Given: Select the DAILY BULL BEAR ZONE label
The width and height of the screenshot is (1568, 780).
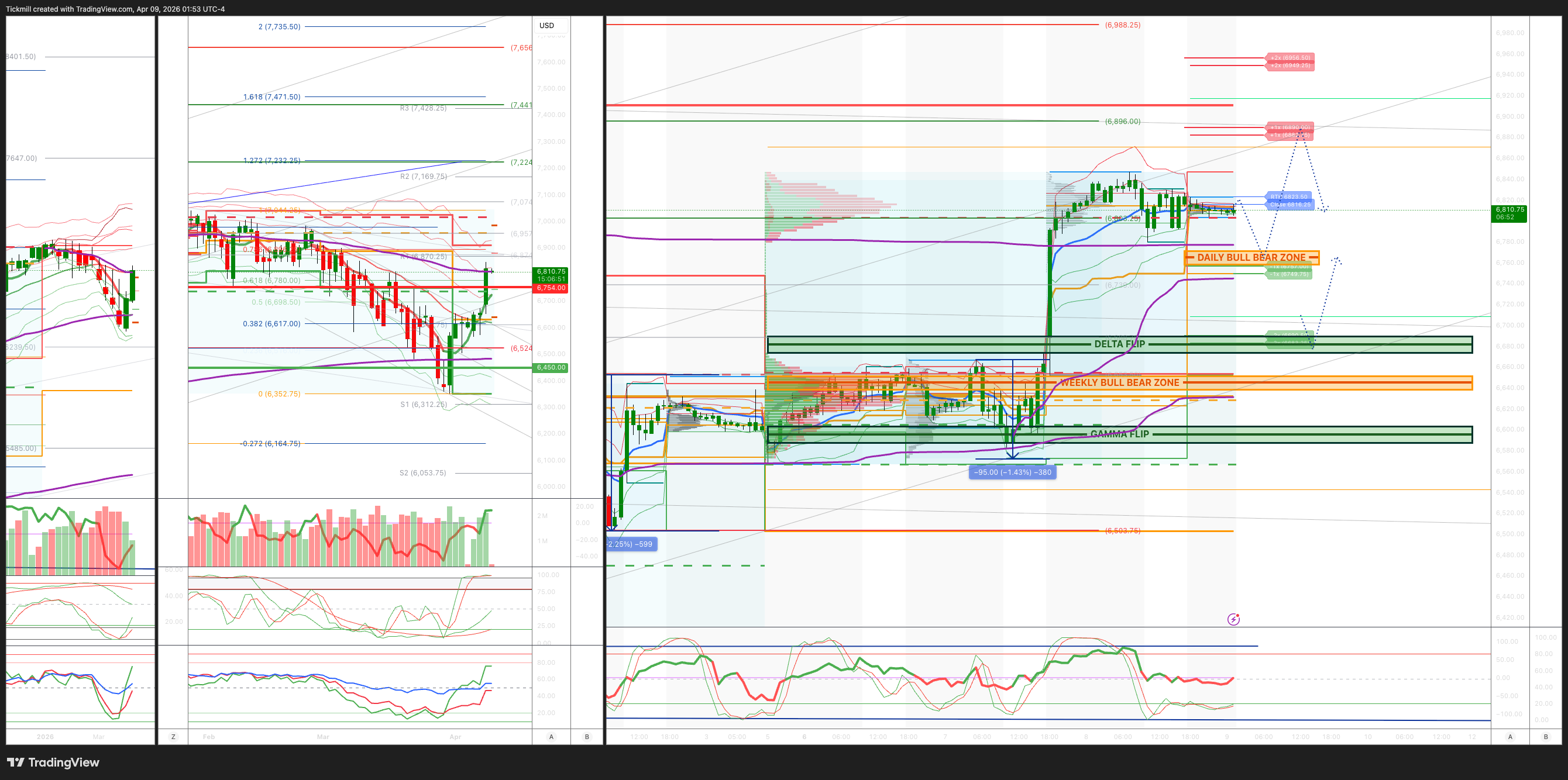Looking at the screenshot, I should (1251, 257).
